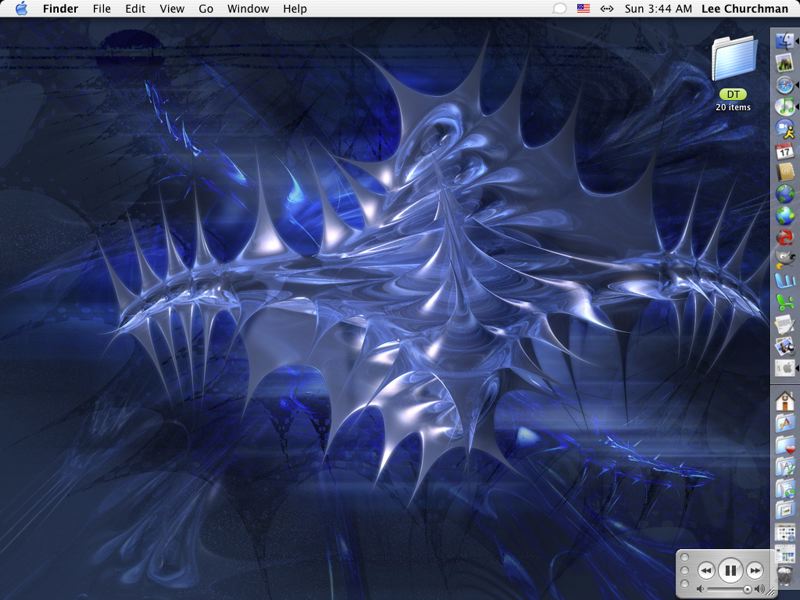The image size is (800, 600).
Task: Open the Home folder in Dock
Action: [785, 401]
